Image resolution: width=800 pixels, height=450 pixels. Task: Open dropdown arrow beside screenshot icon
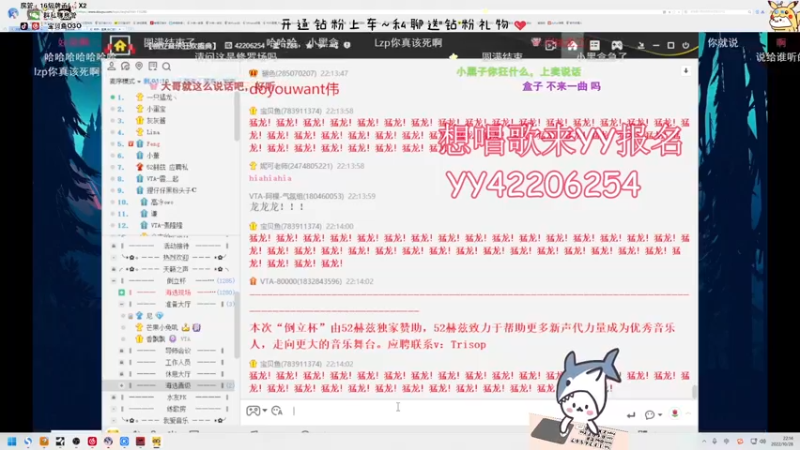tap(264, 411)
